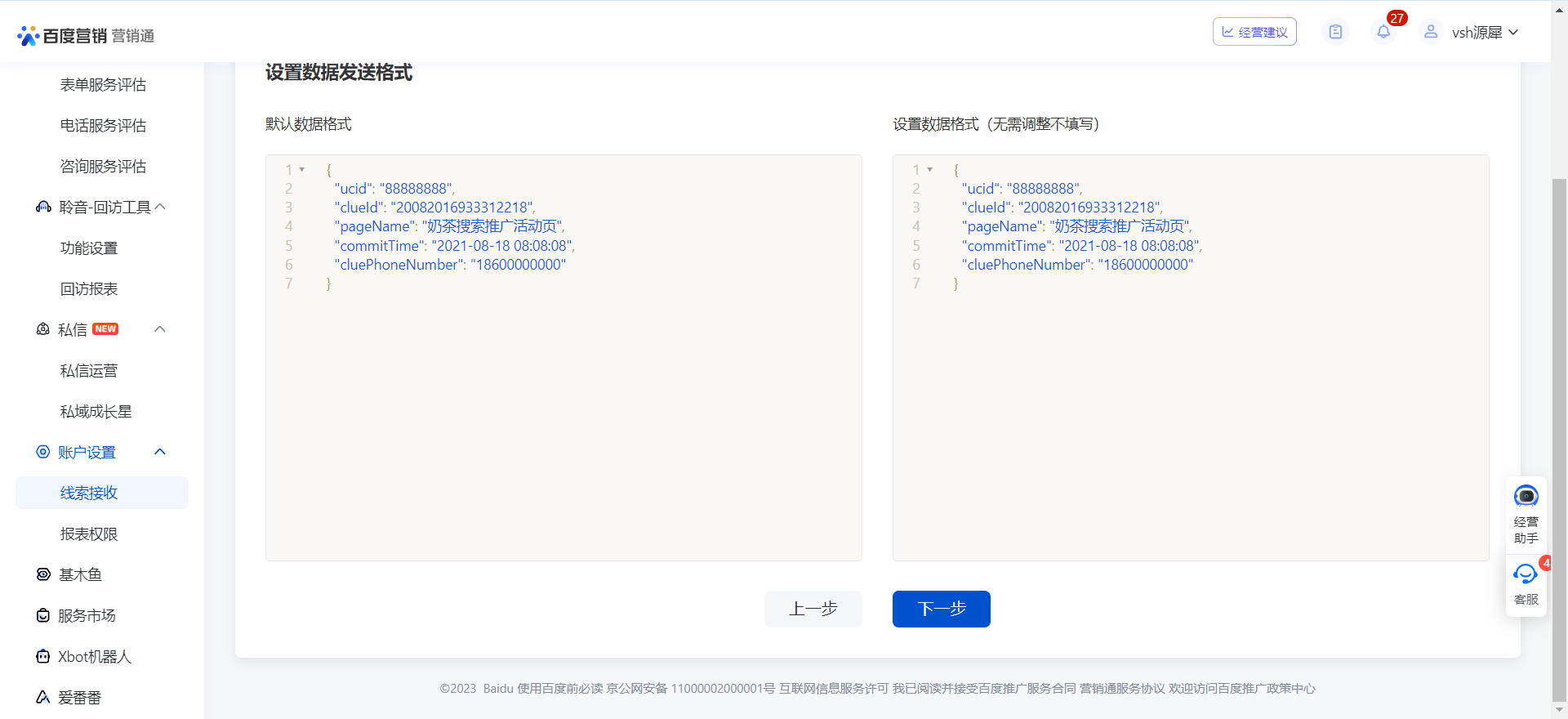Open the notification bell icon
This screenshot has width=1568, height=719.
click(x=1383, y=32)
